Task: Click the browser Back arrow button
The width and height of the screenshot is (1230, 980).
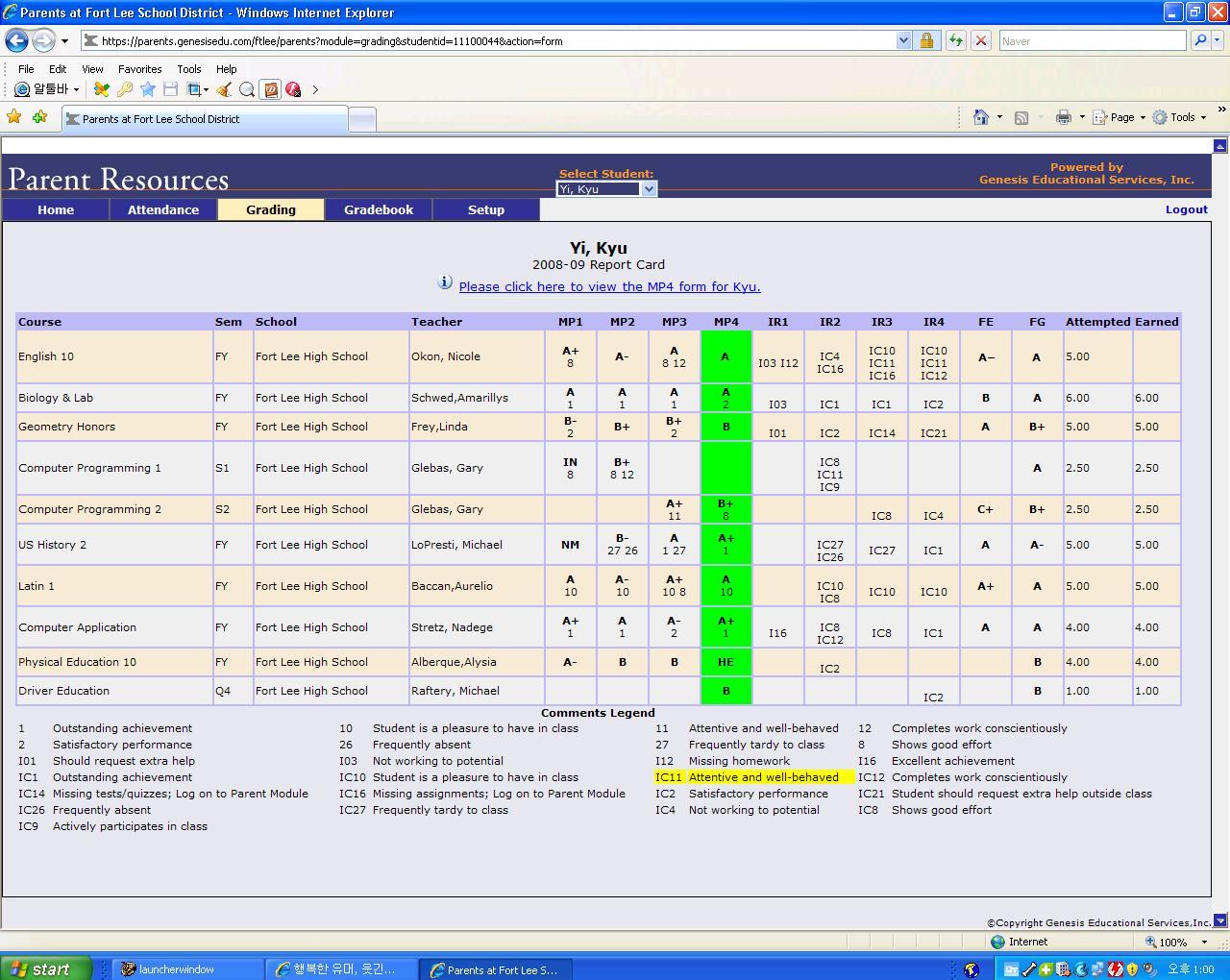Action: 16,40
